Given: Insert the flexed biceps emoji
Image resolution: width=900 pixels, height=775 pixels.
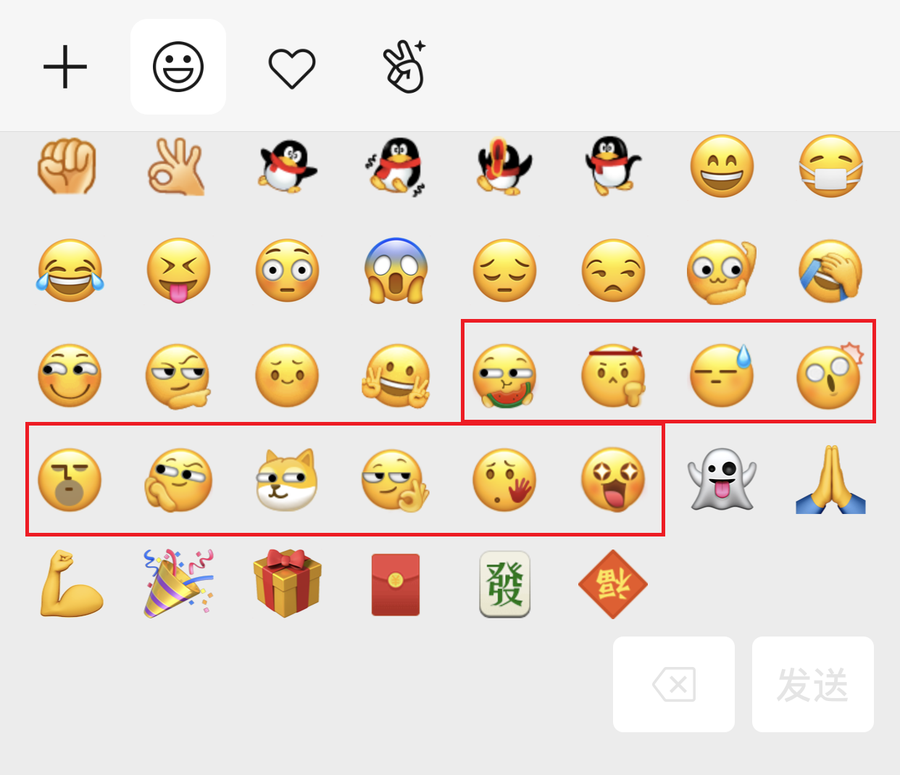Looking at the screenshot, I should [x=71, y=583].
